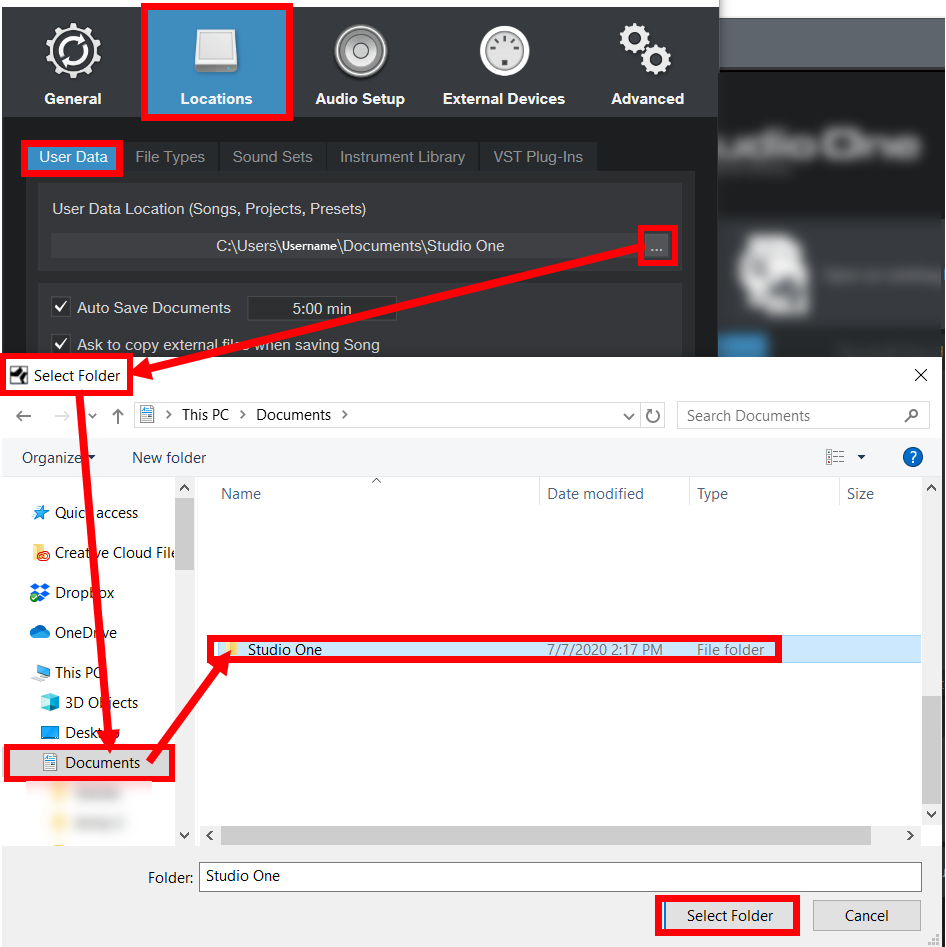The height and width of the screenshot is (947, 946).
Task: Select Documents in the navigation tree
Action: click(102, 763)
